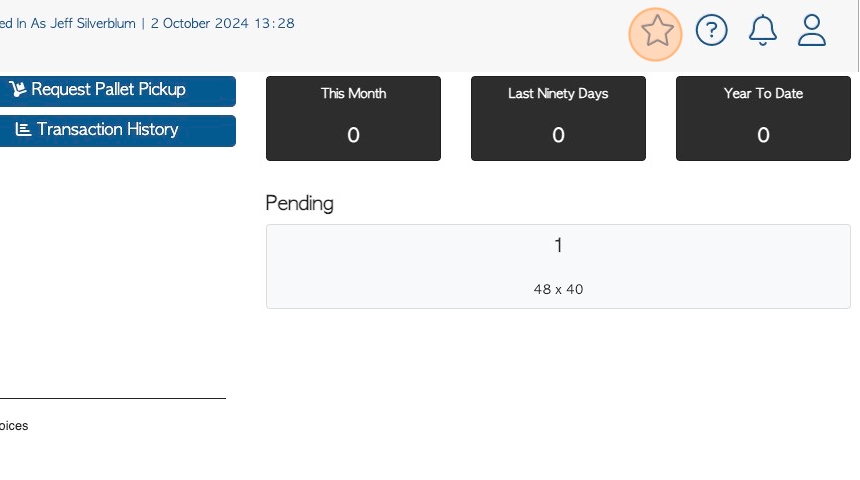Image resolution: width=860 pixels, height=480 pixels.
Task: Click the zero value under This Month
Action: tap(353, 135)
